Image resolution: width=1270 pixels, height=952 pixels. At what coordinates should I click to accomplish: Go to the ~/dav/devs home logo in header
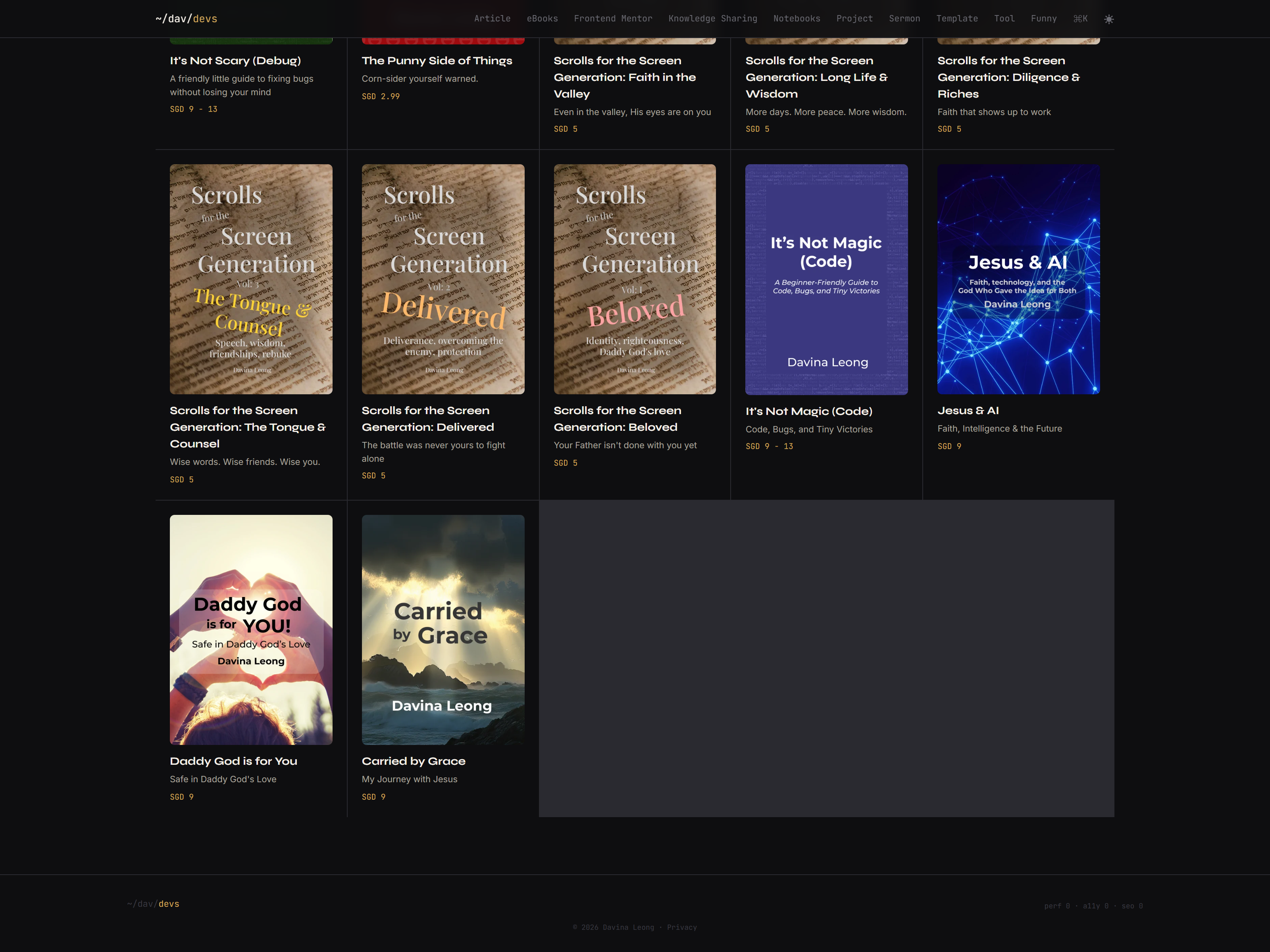pos(186,19)
